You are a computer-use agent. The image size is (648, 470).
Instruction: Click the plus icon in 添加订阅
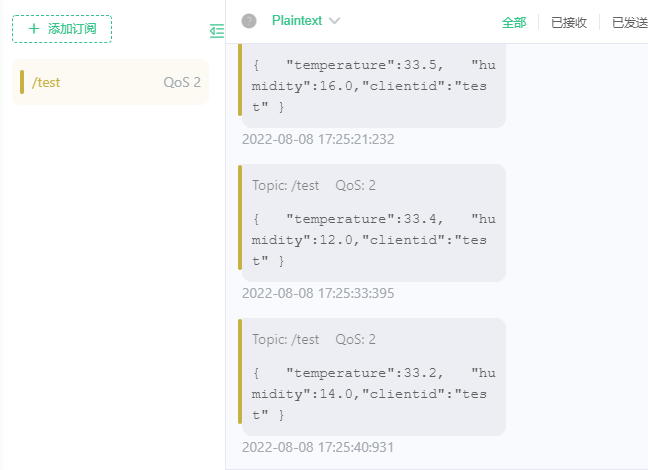tap(34, 29)
